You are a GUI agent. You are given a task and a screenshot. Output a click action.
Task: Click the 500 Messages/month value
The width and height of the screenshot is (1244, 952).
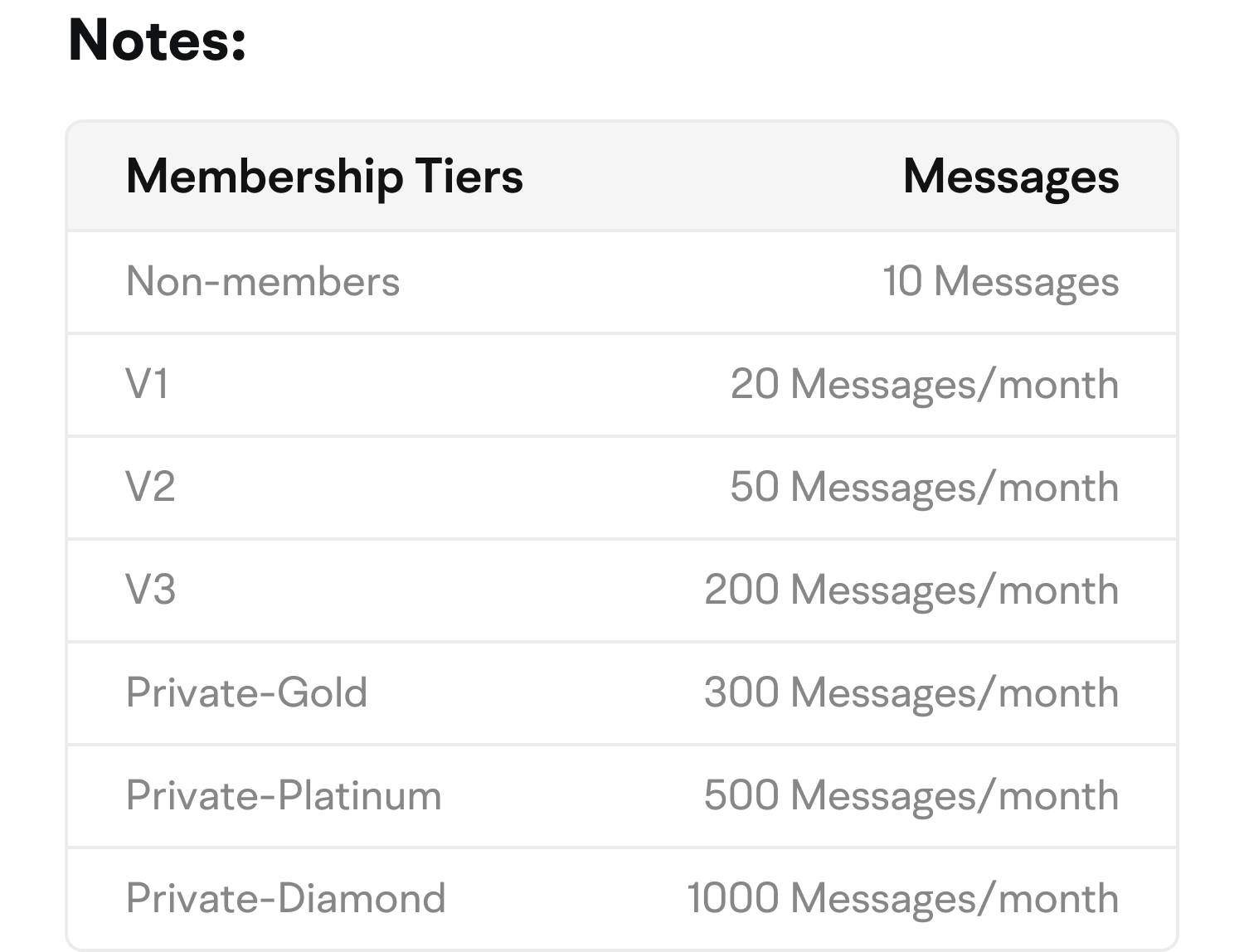point(911,795)
